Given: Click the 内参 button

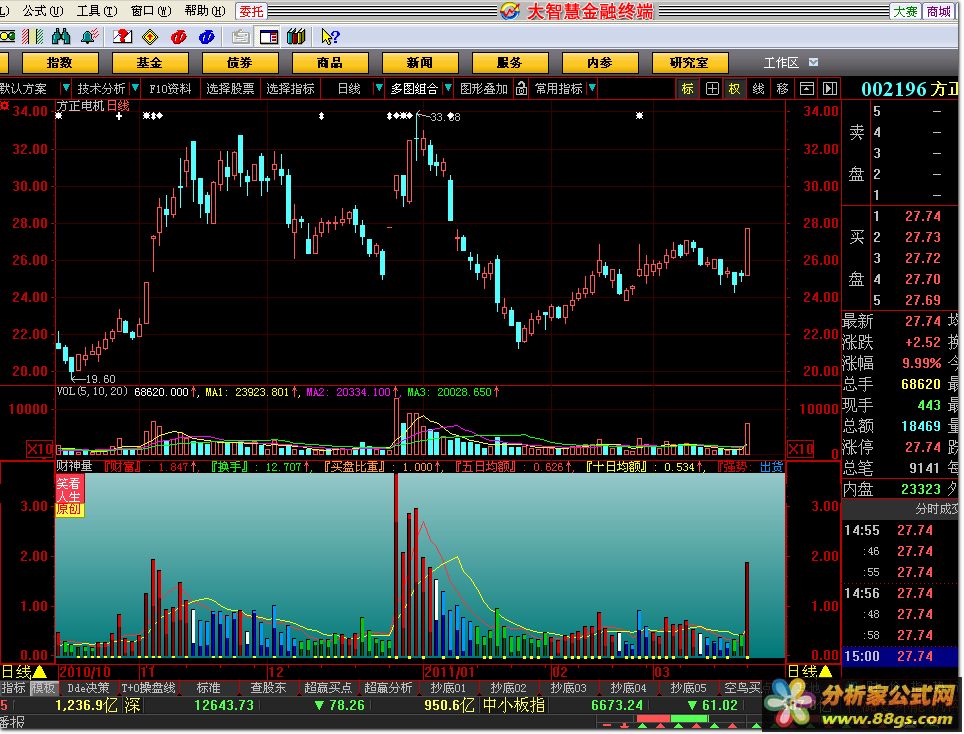Looking at the screenshot, I should tap(599, 62).
